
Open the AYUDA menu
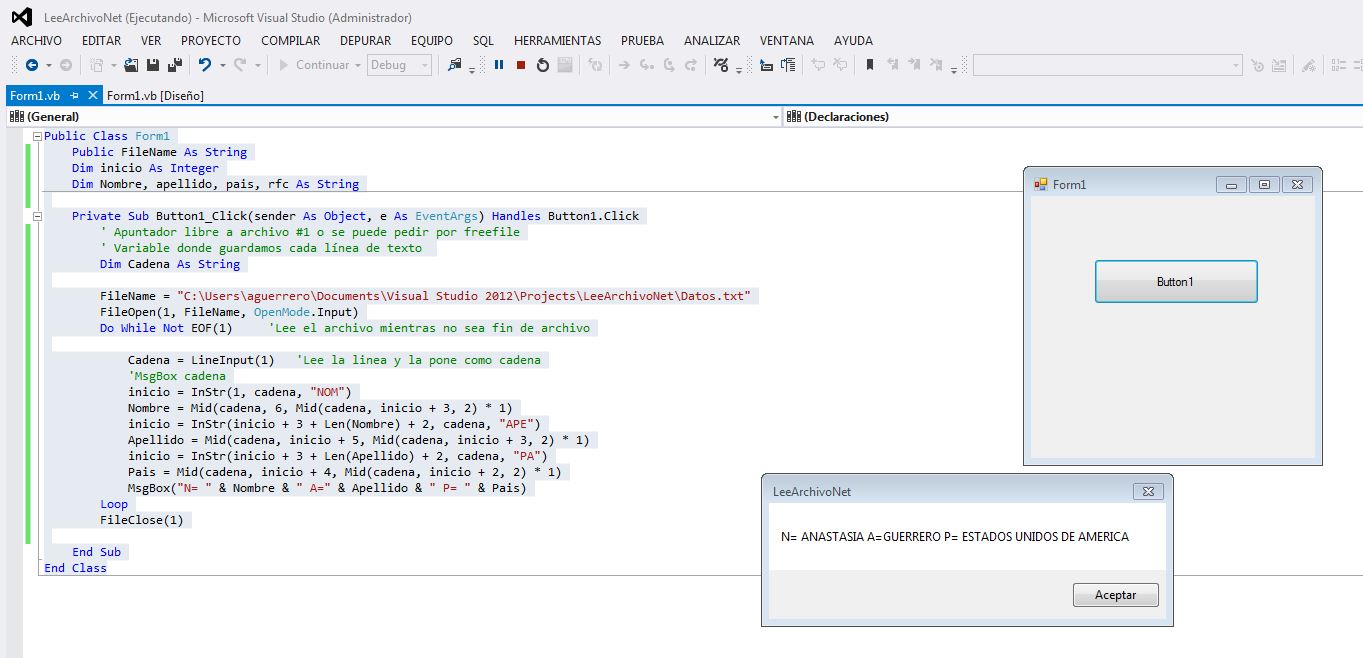[x=853, y=41]
